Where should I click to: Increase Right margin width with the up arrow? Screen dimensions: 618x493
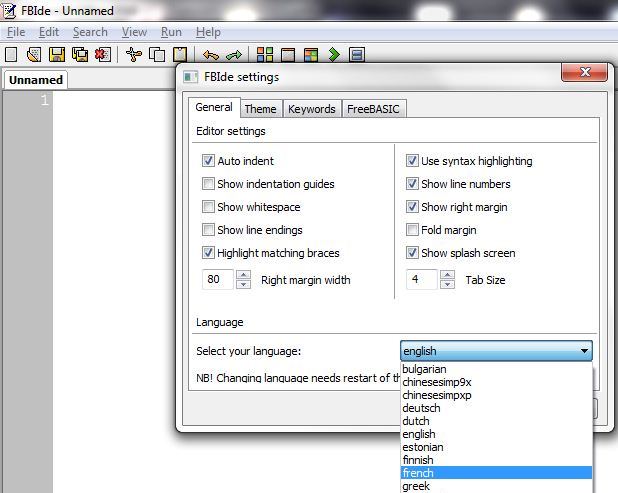[x=243, y=275]
